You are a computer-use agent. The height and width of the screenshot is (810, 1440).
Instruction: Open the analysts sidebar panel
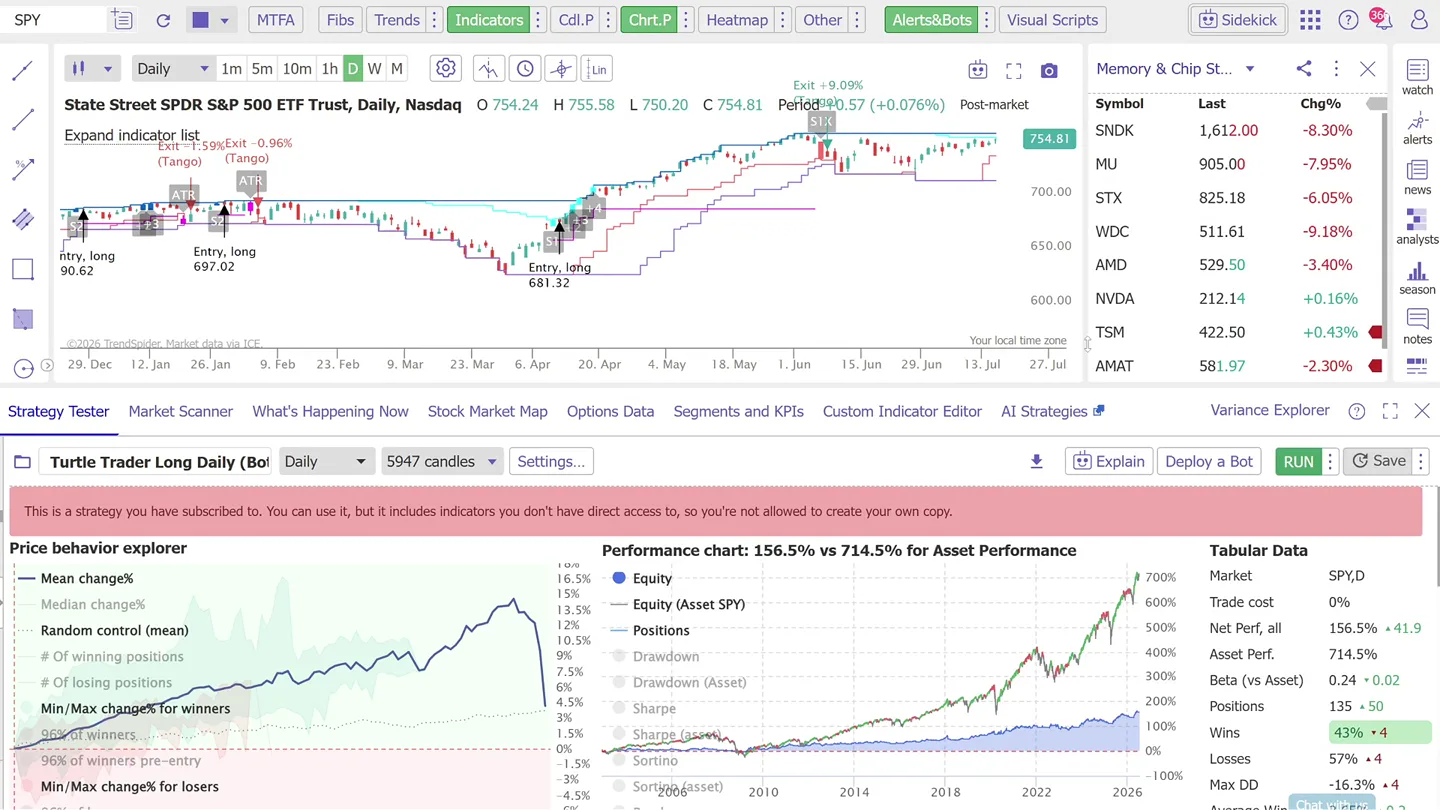pyautogui.click(x=1417, y=227)
